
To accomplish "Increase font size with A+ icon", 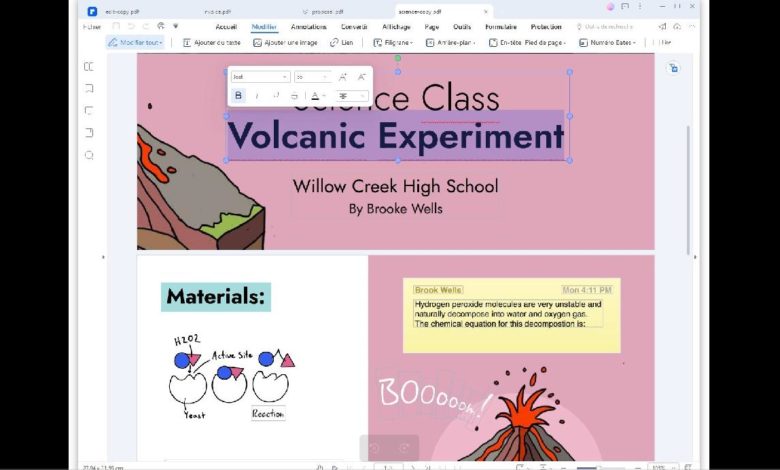I will point(343,77).
